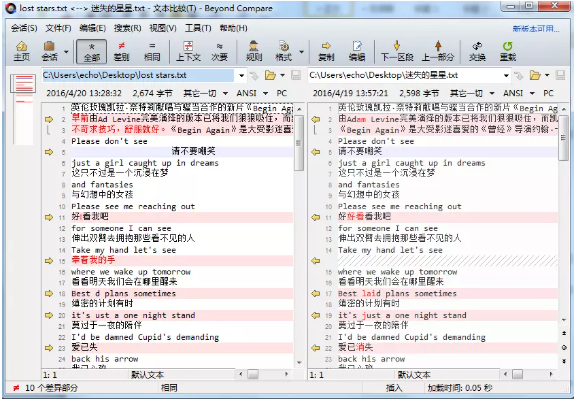
Task: Open the 文件(F) menu
Action: (58, 28)
